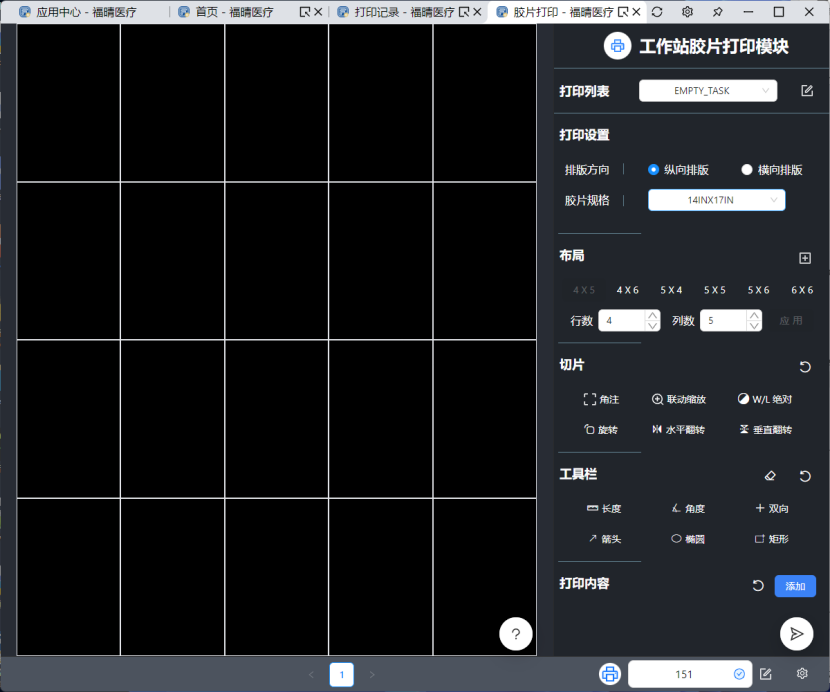Screen dimensions: 830x692
Task: Open the 151 printer selection dropdown
Action: point(688,674)
